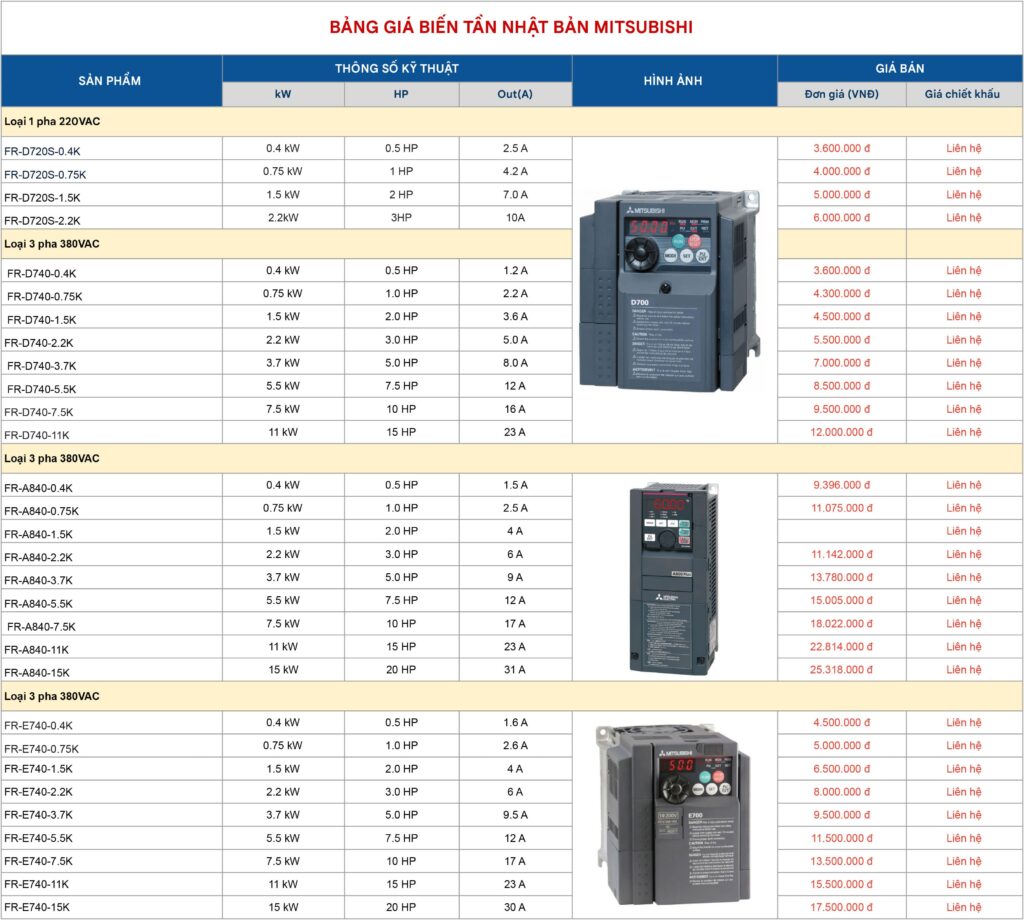The image size is (1024, 920).
Task: Click the 12.000.000 đ price value
Action: [x=841, y=433]
